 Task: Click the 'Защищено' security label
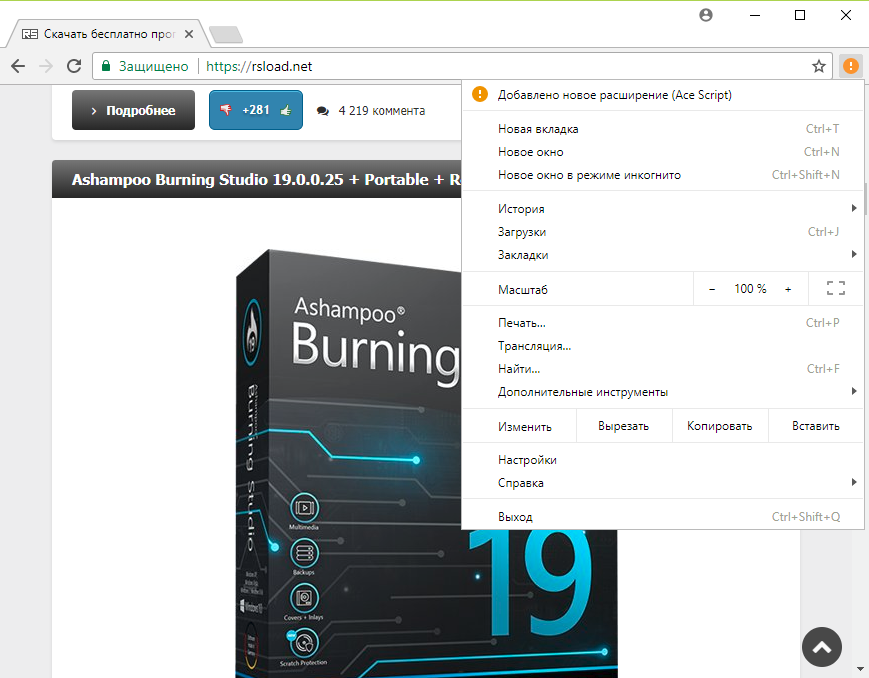(x=154, y=67)
